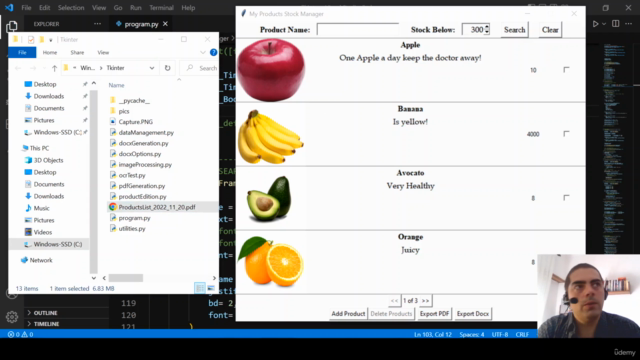Click Add Product button
Screen dimensions: 640x360
(x=348, y=313)
